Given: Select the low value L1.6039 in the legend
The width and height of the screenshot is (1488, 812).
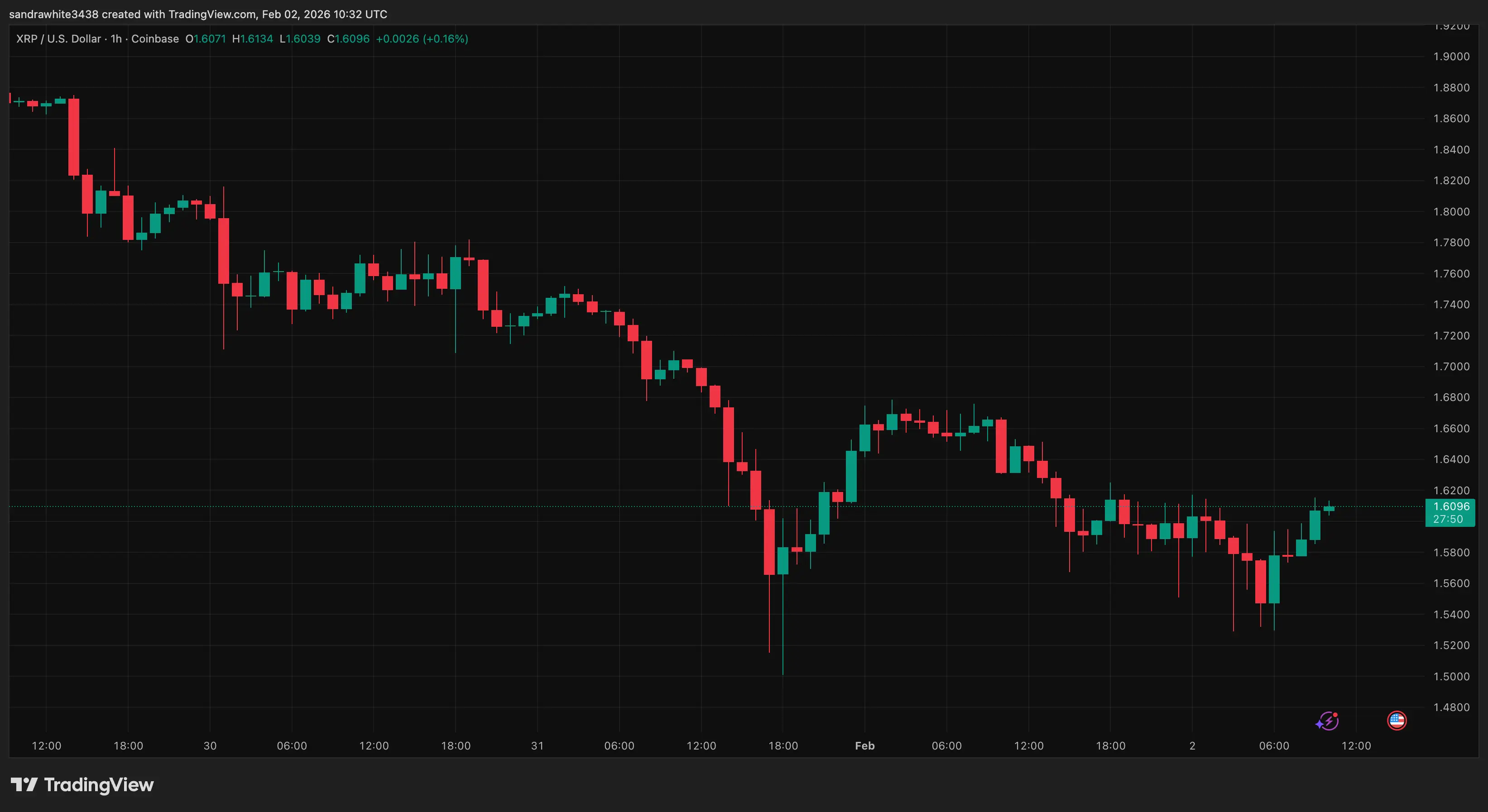Looking at the screenshot, I should click(300, 38).
